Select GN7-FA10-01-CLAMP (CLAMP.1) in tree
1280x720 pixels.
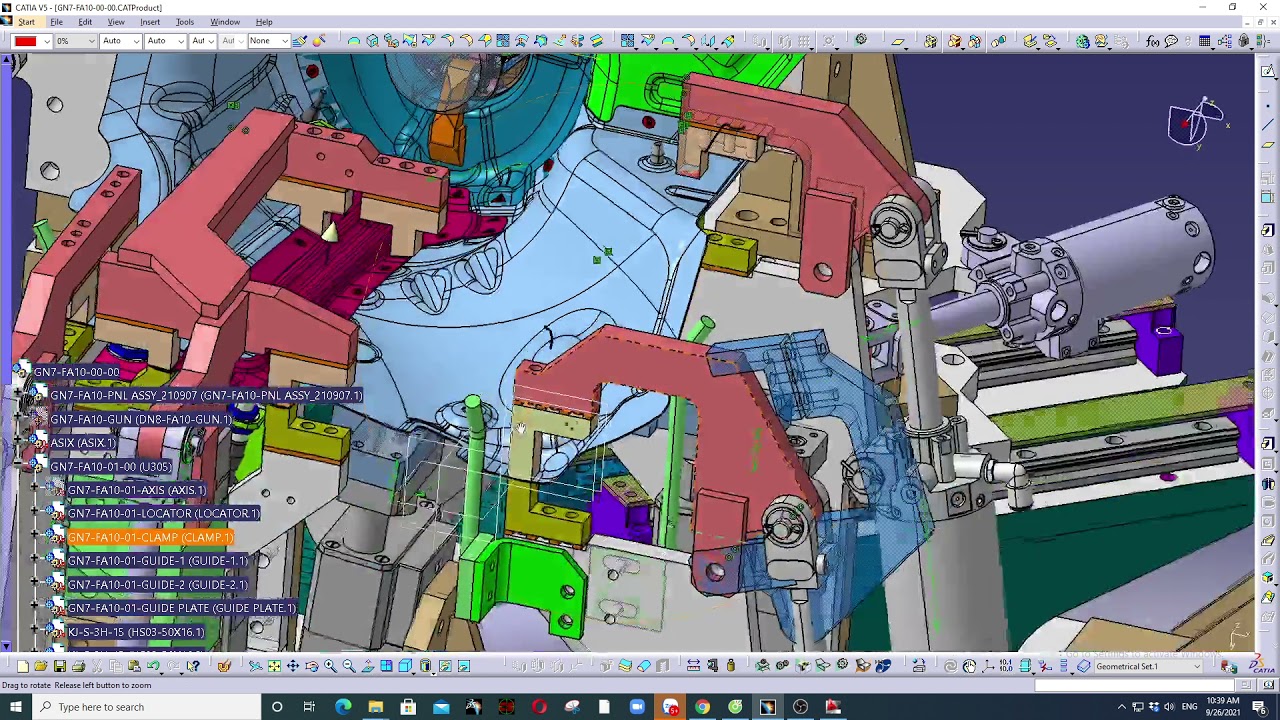150,538
